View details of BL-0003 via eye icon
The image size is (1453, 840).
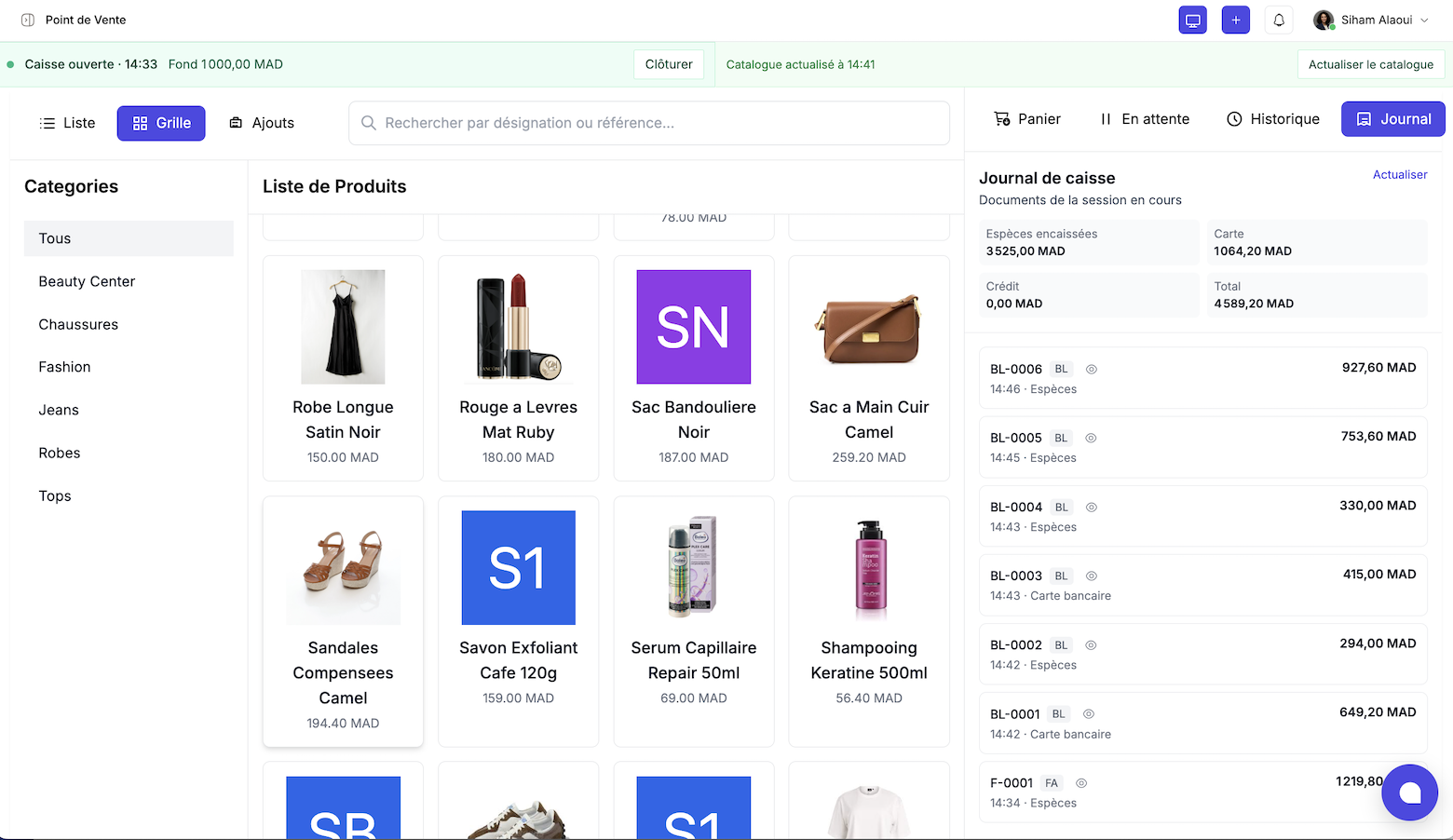[1092, 576]
